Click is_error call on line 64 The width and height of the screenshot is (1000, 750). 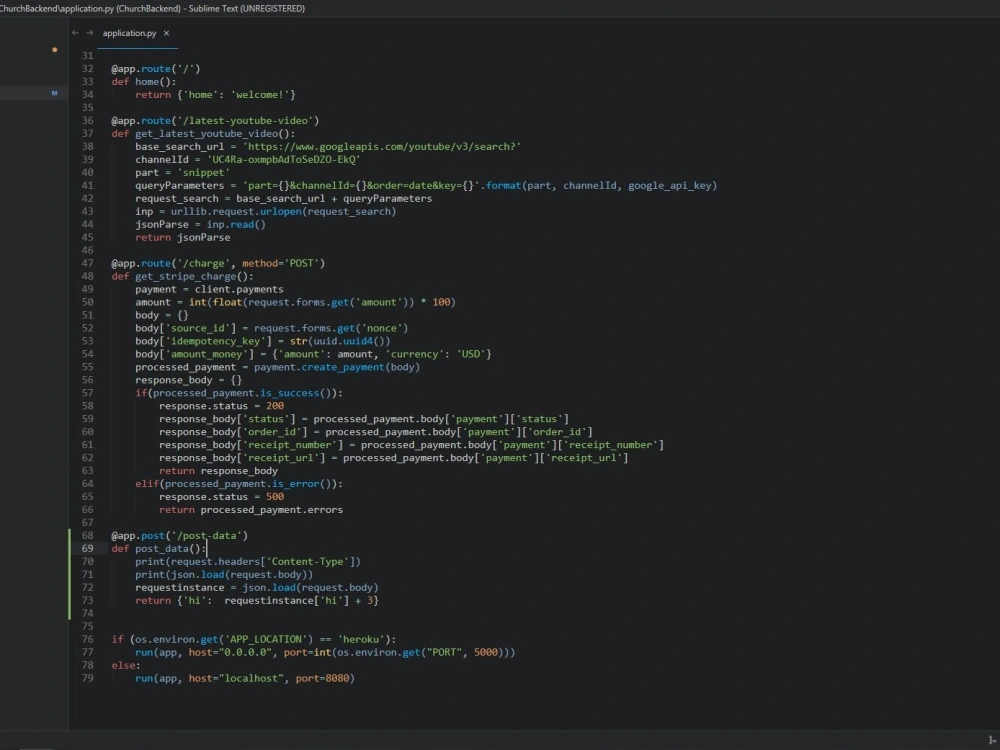(x=298, y=483)
